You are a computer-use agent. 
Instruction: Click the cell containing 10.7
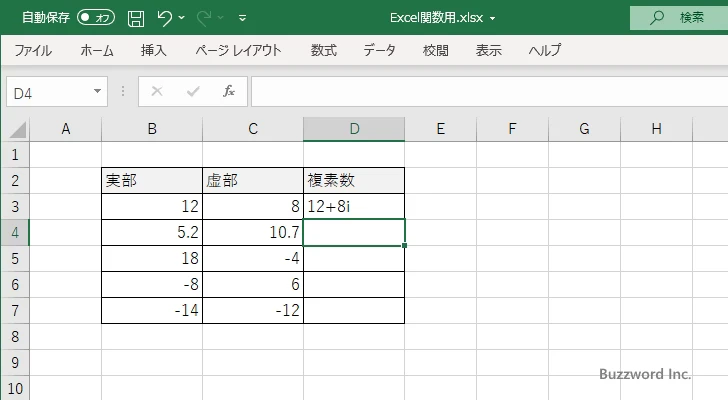[x=253, y=232]
